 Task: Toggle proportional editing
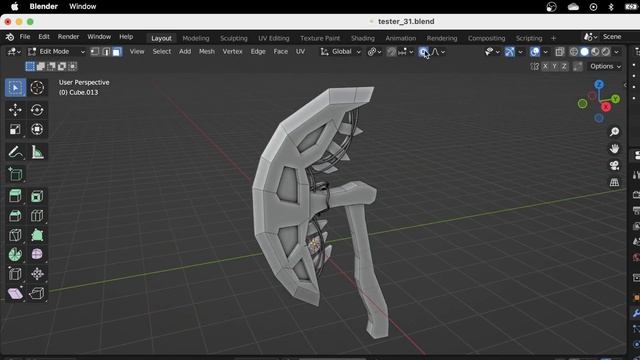pyautogui.click(x=424, y=52)
